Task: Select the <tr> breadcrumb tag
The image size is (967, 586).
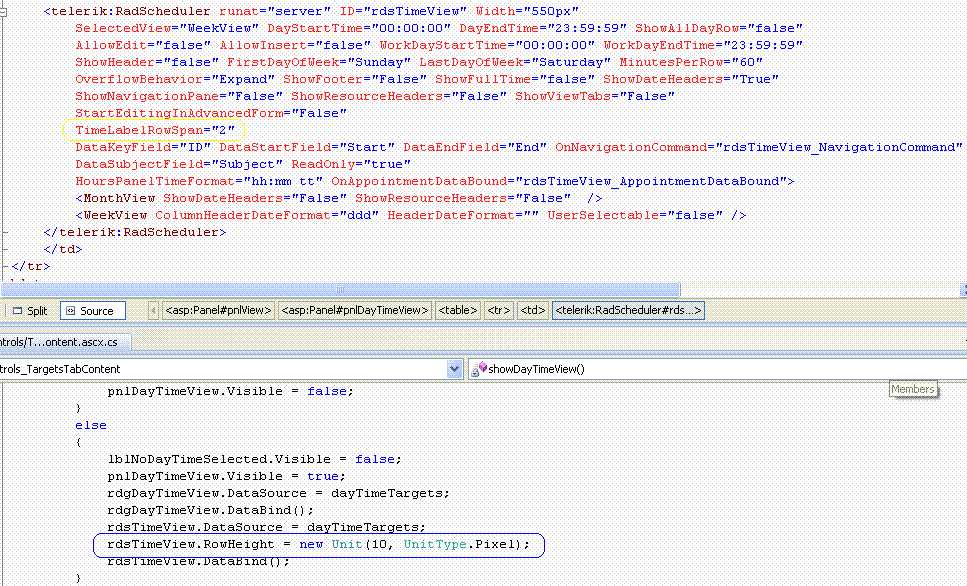Action: pos(499,310)
